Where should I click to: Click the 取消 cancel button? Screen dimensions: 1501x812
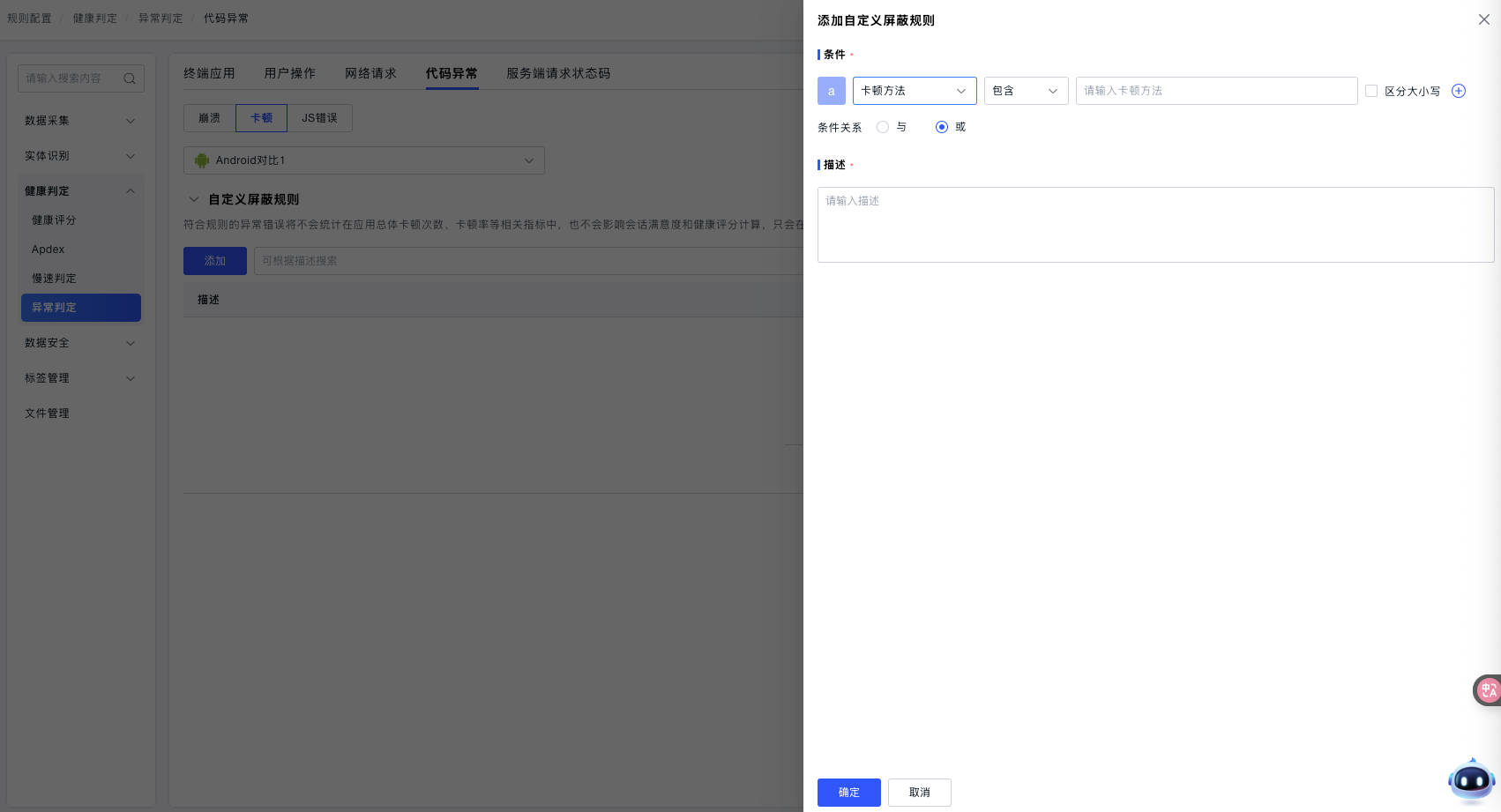919,793
